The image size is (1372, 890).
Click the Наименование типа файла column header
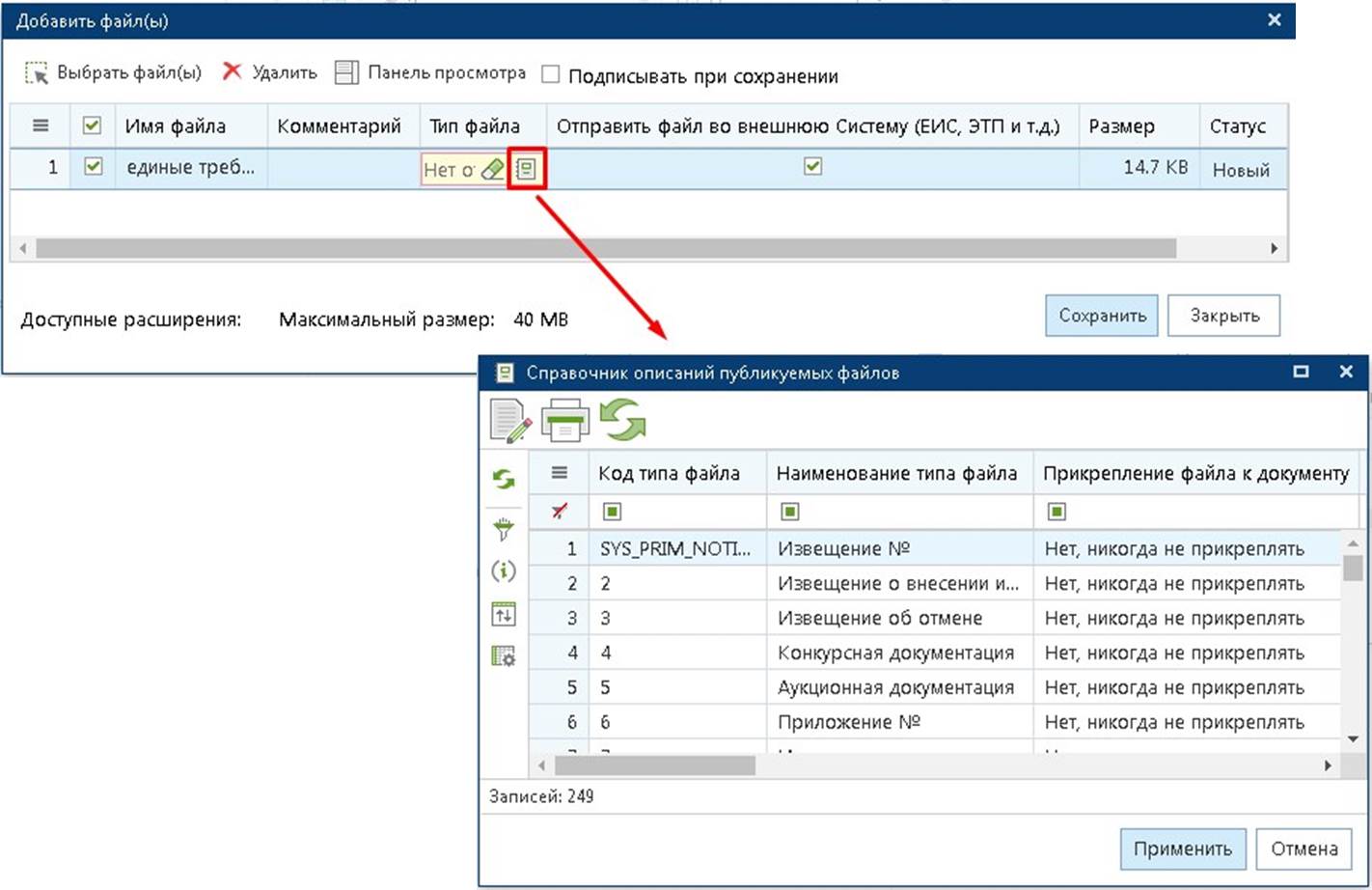click(899, 473)
